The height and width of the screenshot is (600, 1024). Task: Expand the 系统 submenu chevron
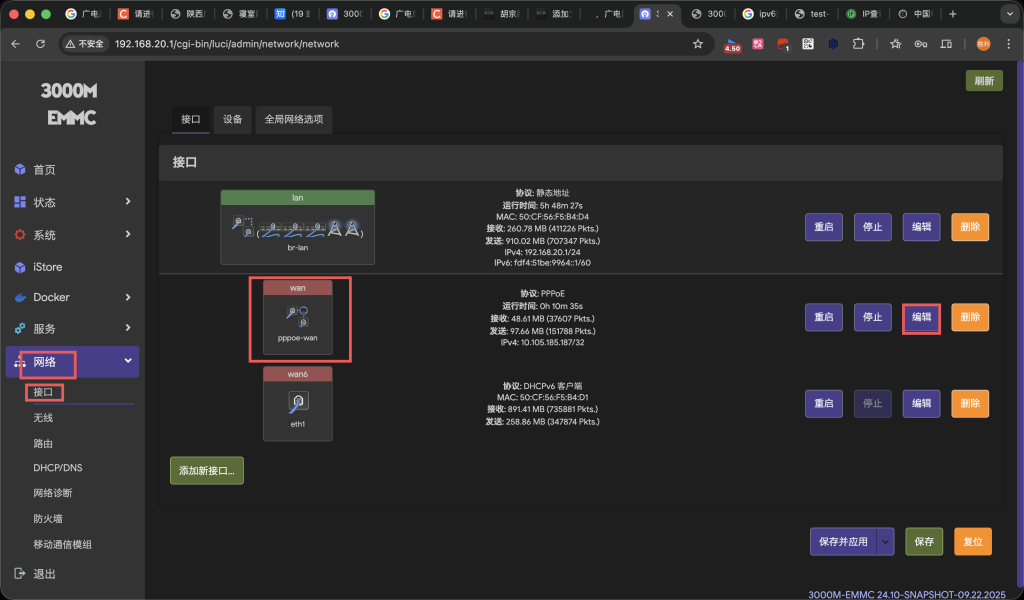click(x=128, y=235)
